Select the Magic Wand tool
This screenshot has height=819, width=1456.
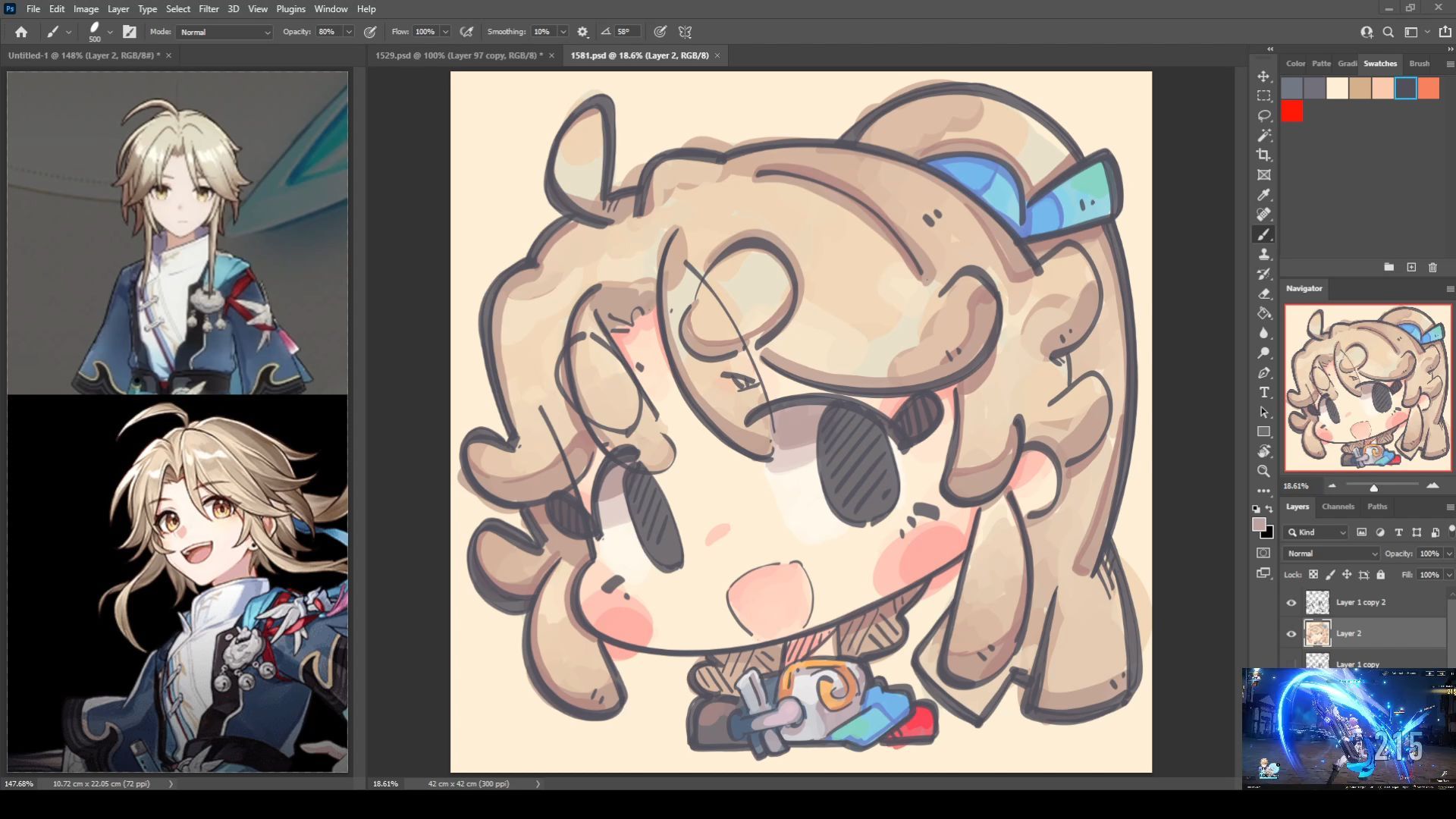[1263, 136]
